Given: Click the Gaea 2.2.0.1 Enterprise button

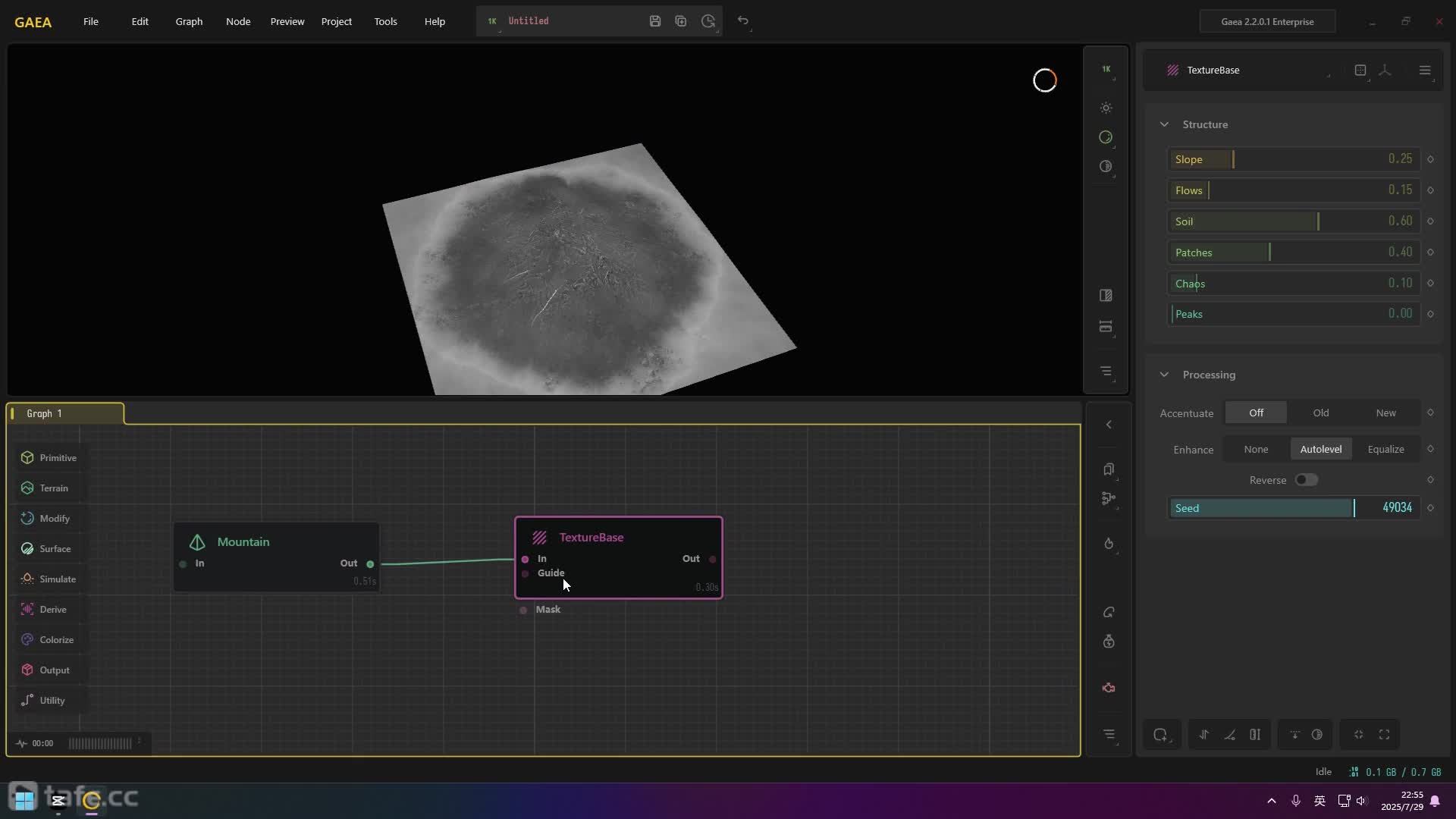Looking at the screenshot, I should click(1267, 21).
